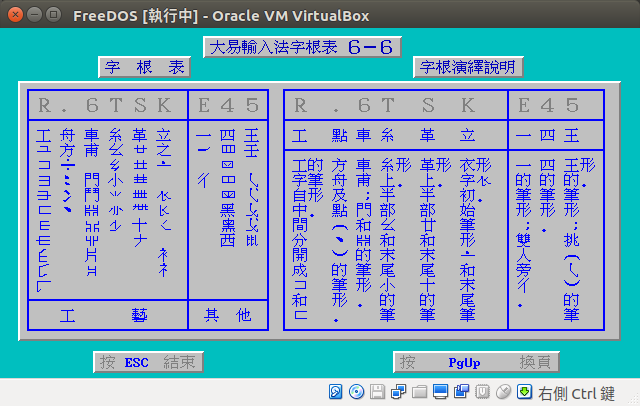Open the network adapter status icon

[398, 391]
